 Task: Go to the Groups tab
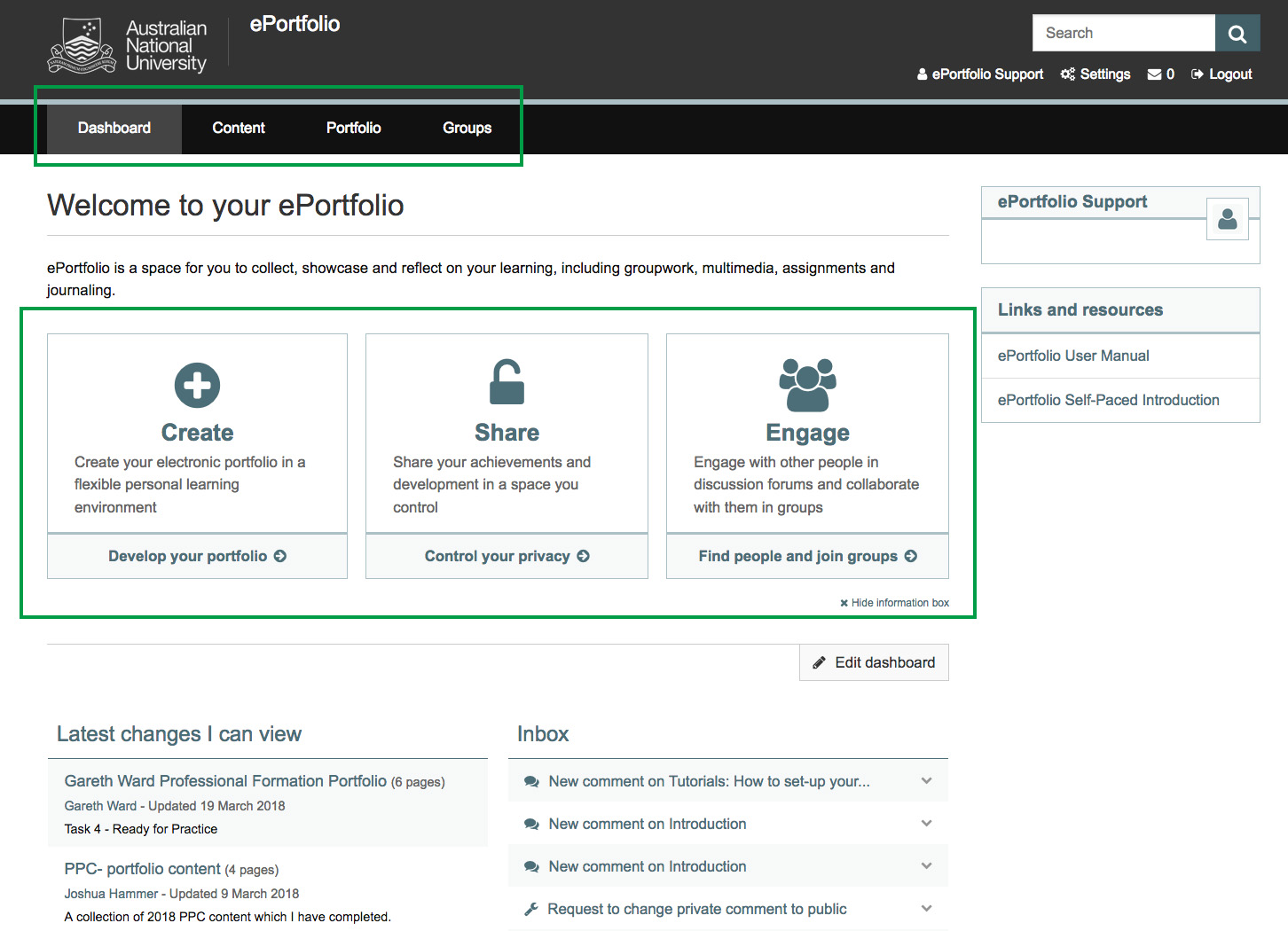click(x=467, y=128)
